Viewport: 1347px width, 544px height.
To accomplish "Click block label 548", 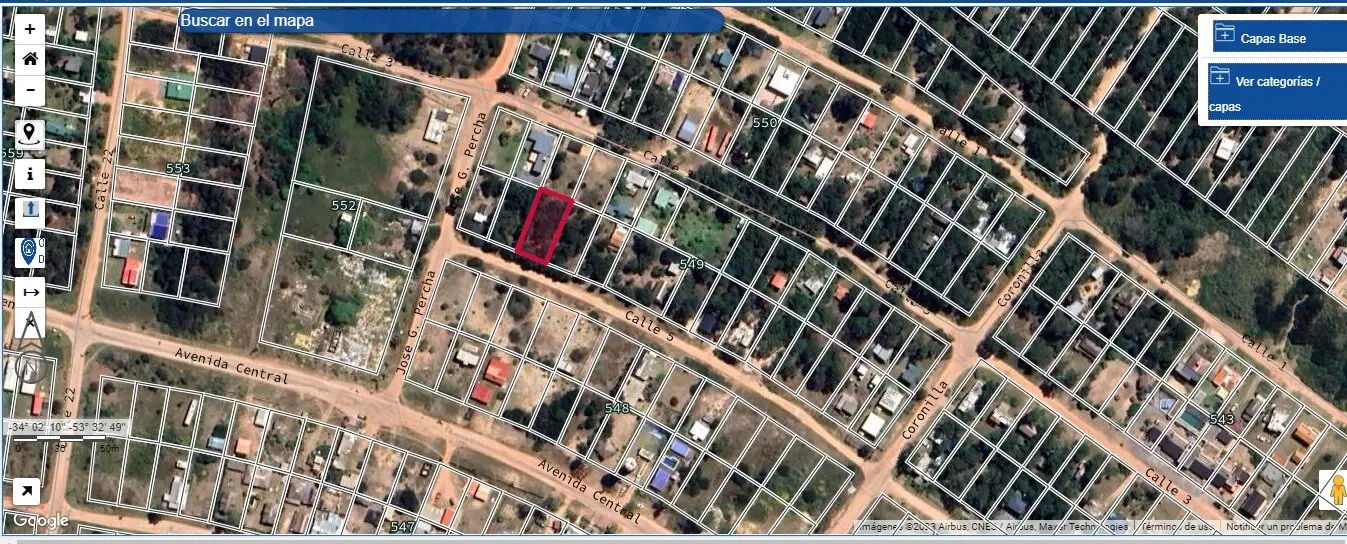I will coord(617,408).
